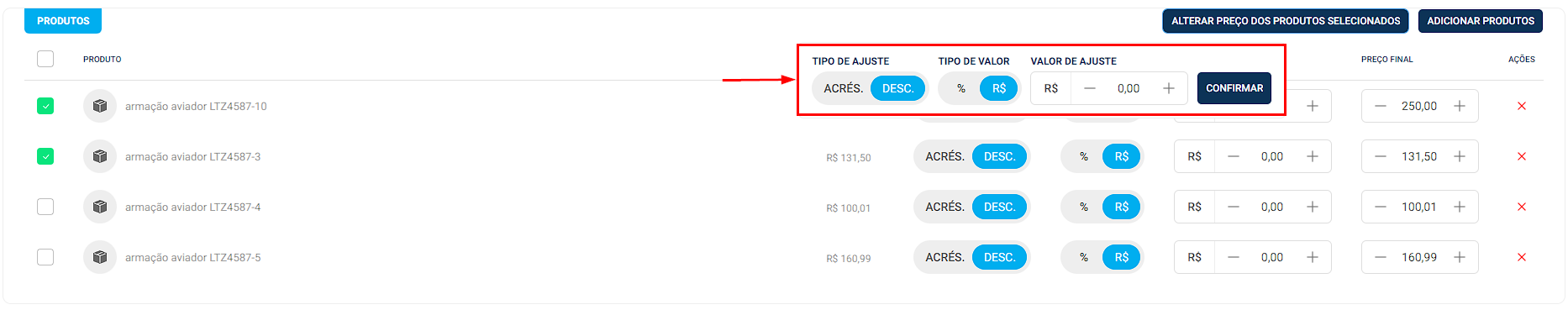Select % under Tipo de Valor

[x=961, y=88]
